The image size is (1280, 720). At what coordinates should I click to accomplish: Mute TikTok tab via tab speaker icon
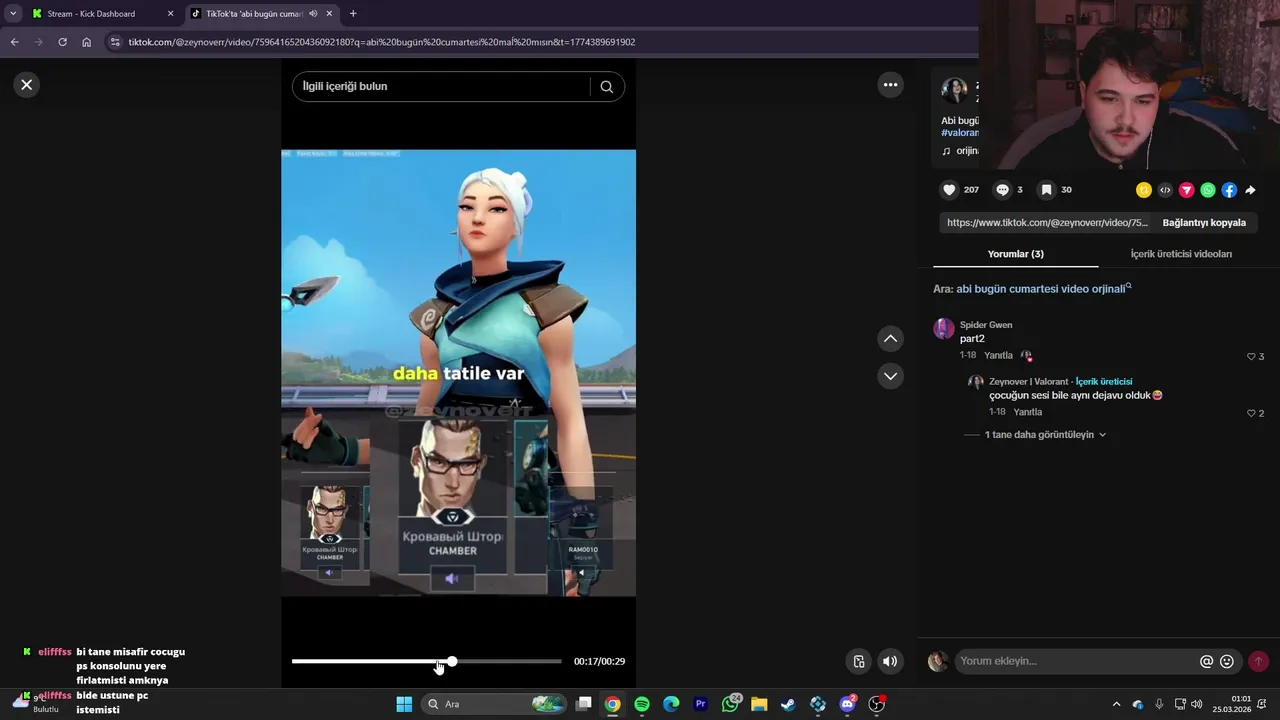coord(313,14)
